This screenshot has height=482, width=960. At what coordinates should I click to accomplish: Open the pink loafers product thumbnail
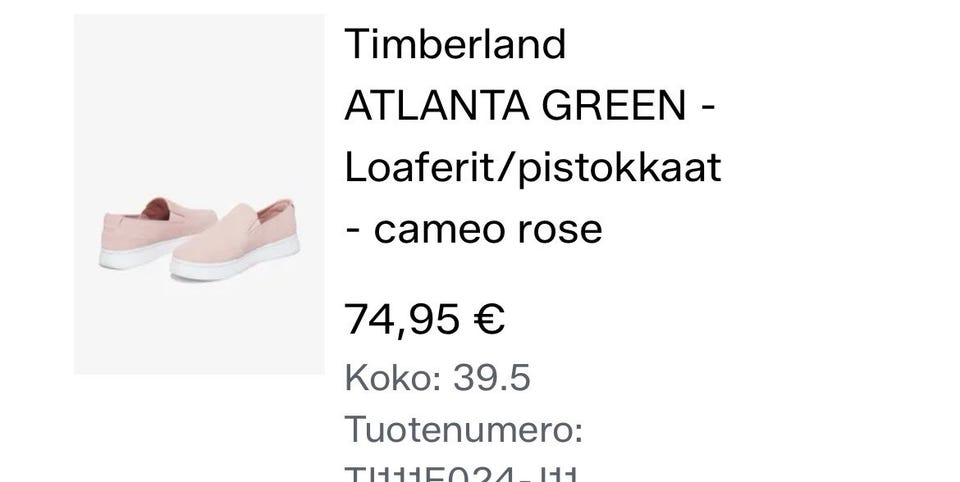pyautogui.click(x=199, y=194)
